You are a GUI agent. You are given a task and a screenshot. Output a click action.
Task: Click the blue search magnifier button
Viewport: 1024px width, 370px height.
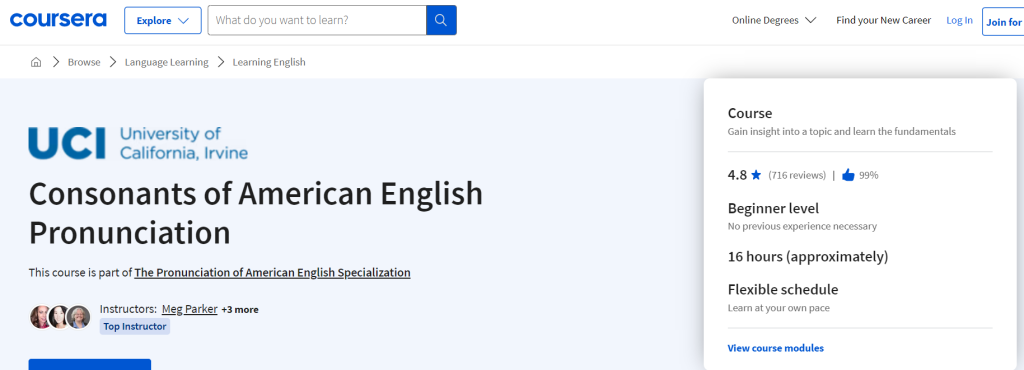pos(441,20)
